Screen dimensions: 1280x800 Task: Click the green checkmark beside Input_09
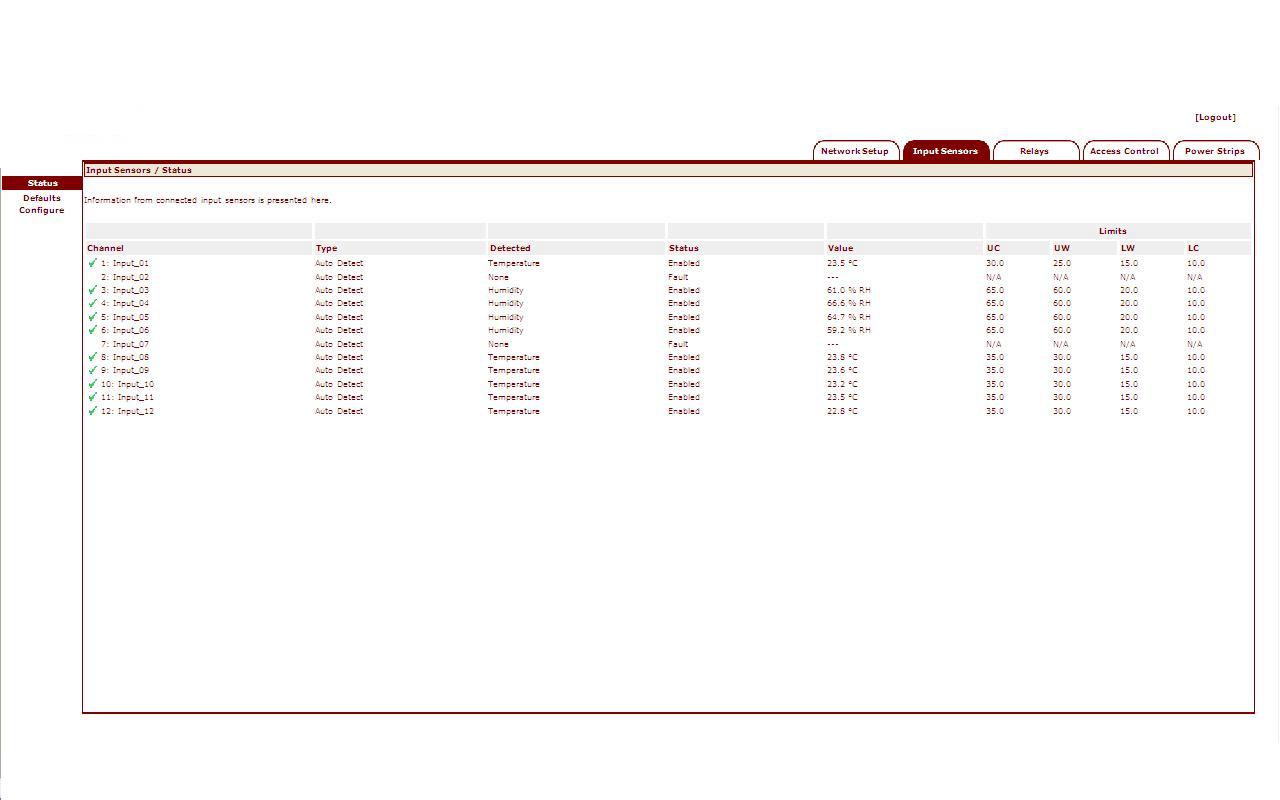click(93, 370)
